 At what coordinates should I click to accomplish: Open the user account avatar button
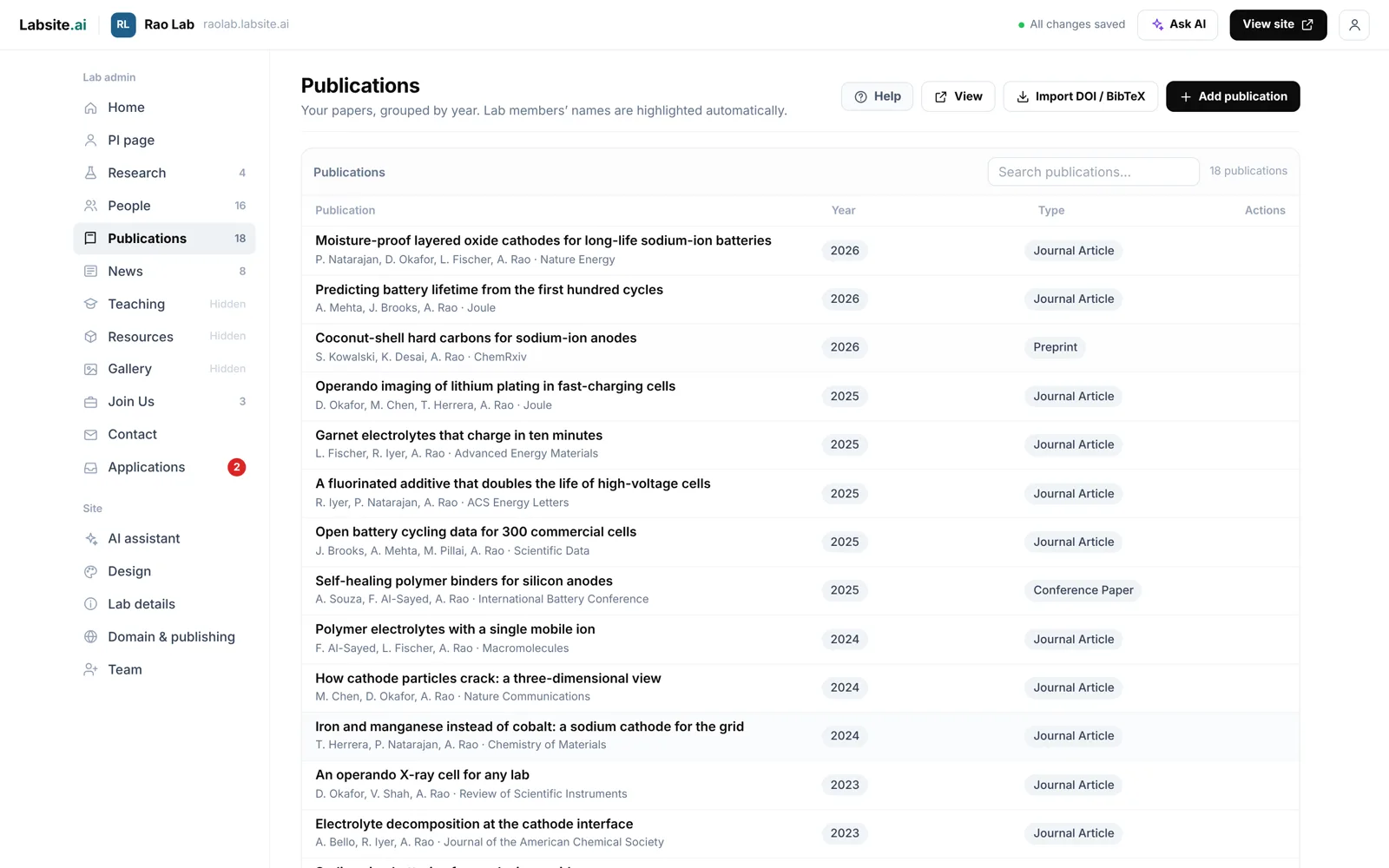point(1353,24)
